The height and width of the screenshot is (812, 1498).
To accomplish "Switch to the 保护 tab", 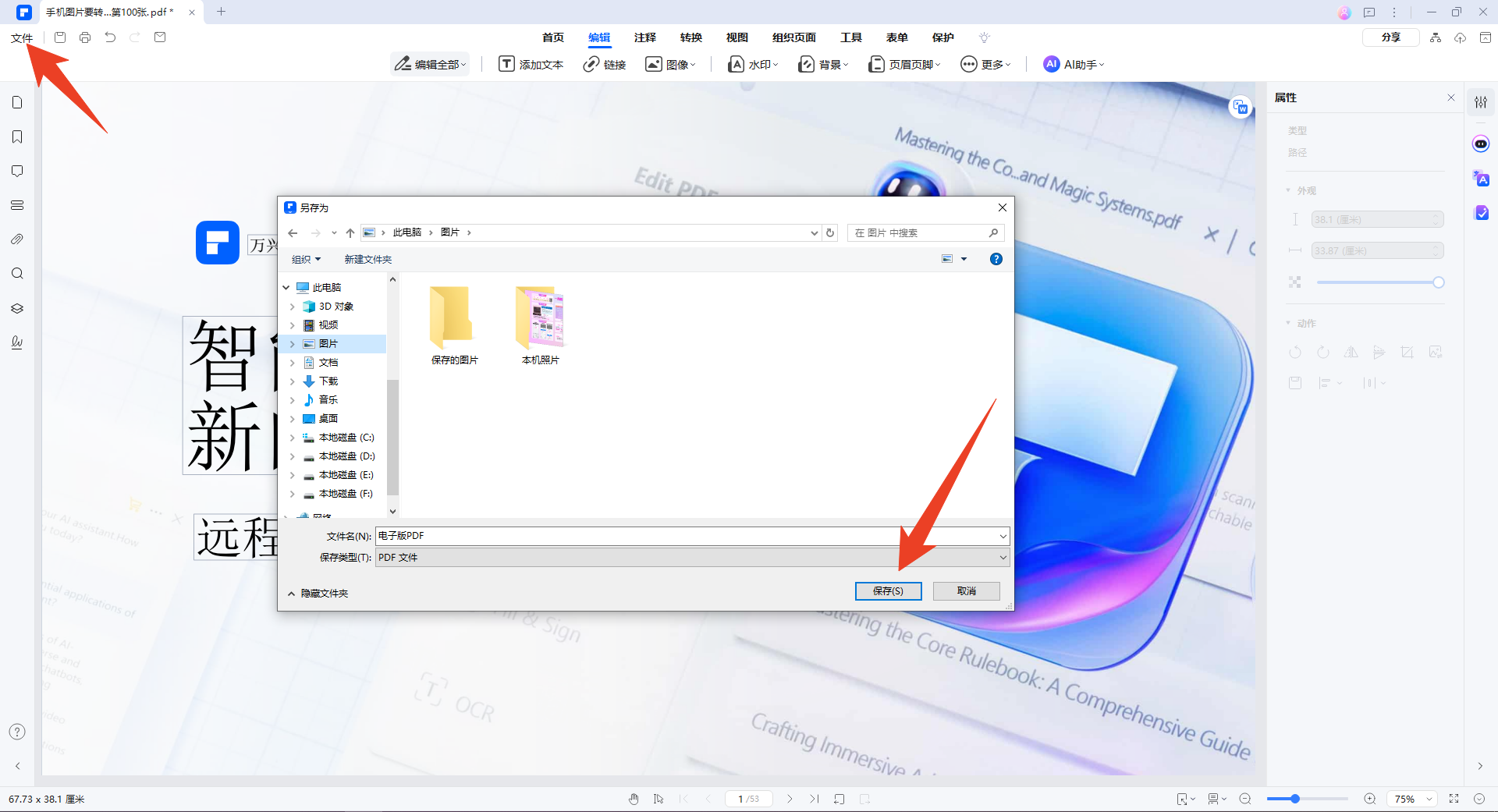I will click(943, 37).
